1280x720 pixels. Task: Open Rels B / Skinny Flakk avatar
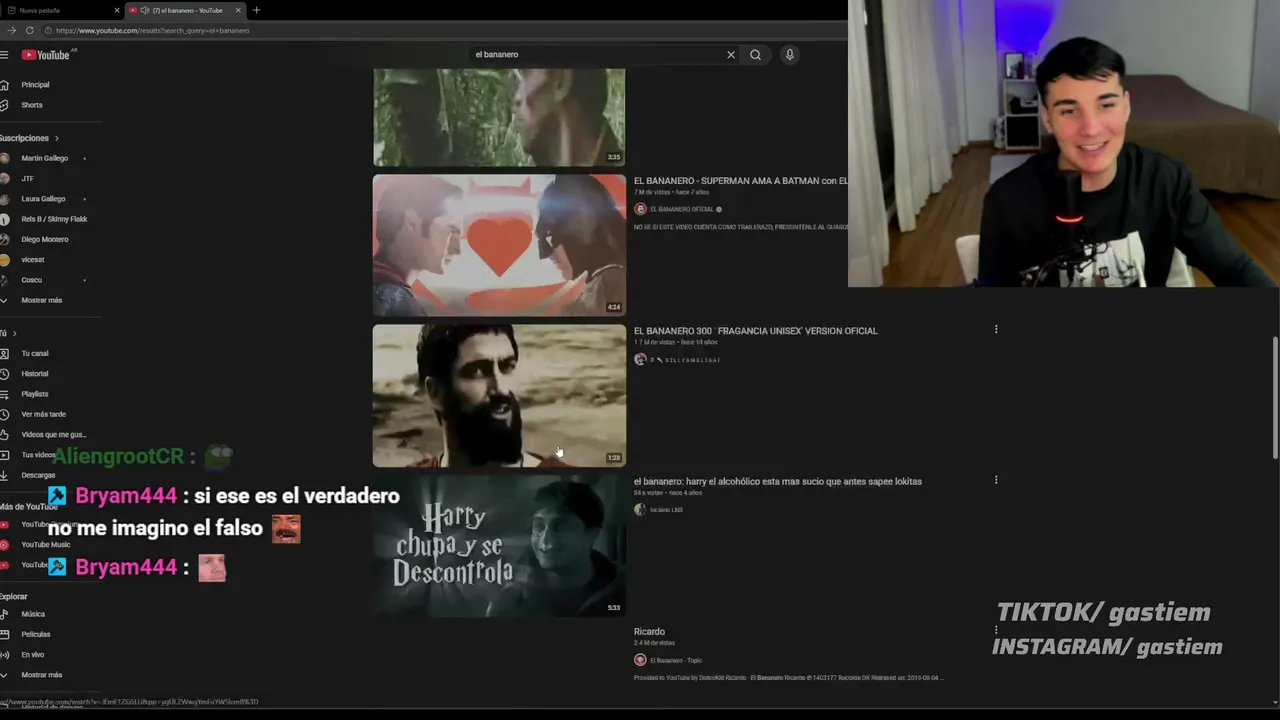click(5, 219)
